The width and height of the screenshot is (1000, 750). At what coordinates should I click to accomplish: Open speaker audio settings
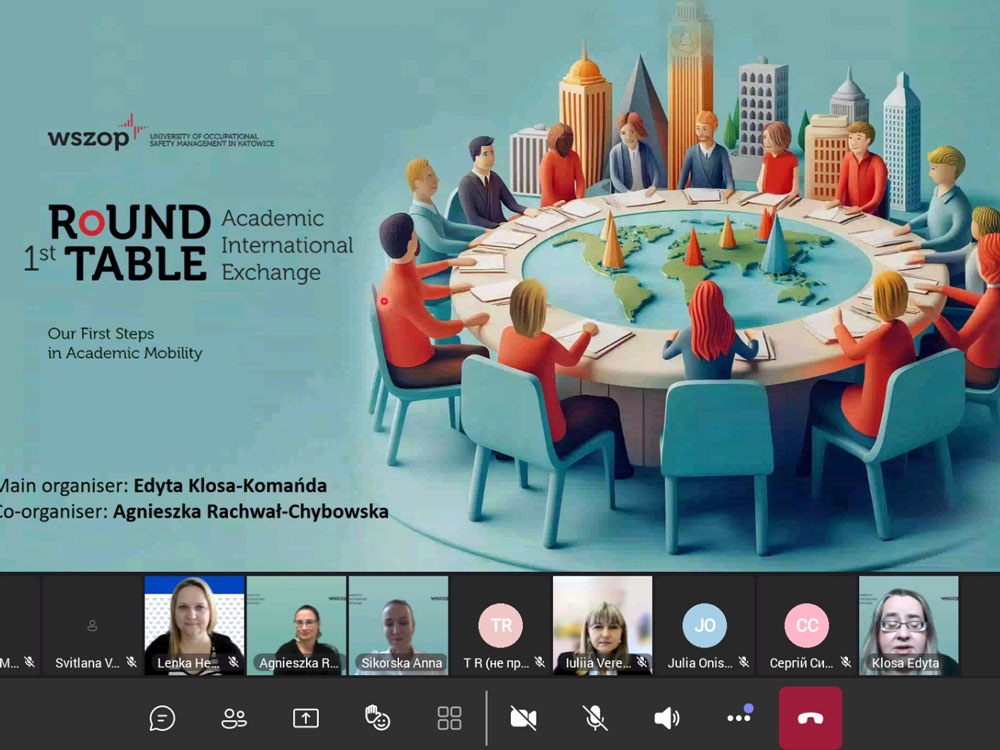tap(667, 718)
